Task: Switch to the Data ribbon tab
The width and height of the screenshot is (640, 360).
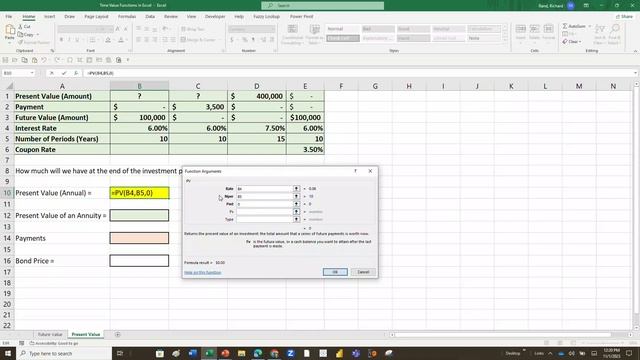Action: tap(150, 17)
